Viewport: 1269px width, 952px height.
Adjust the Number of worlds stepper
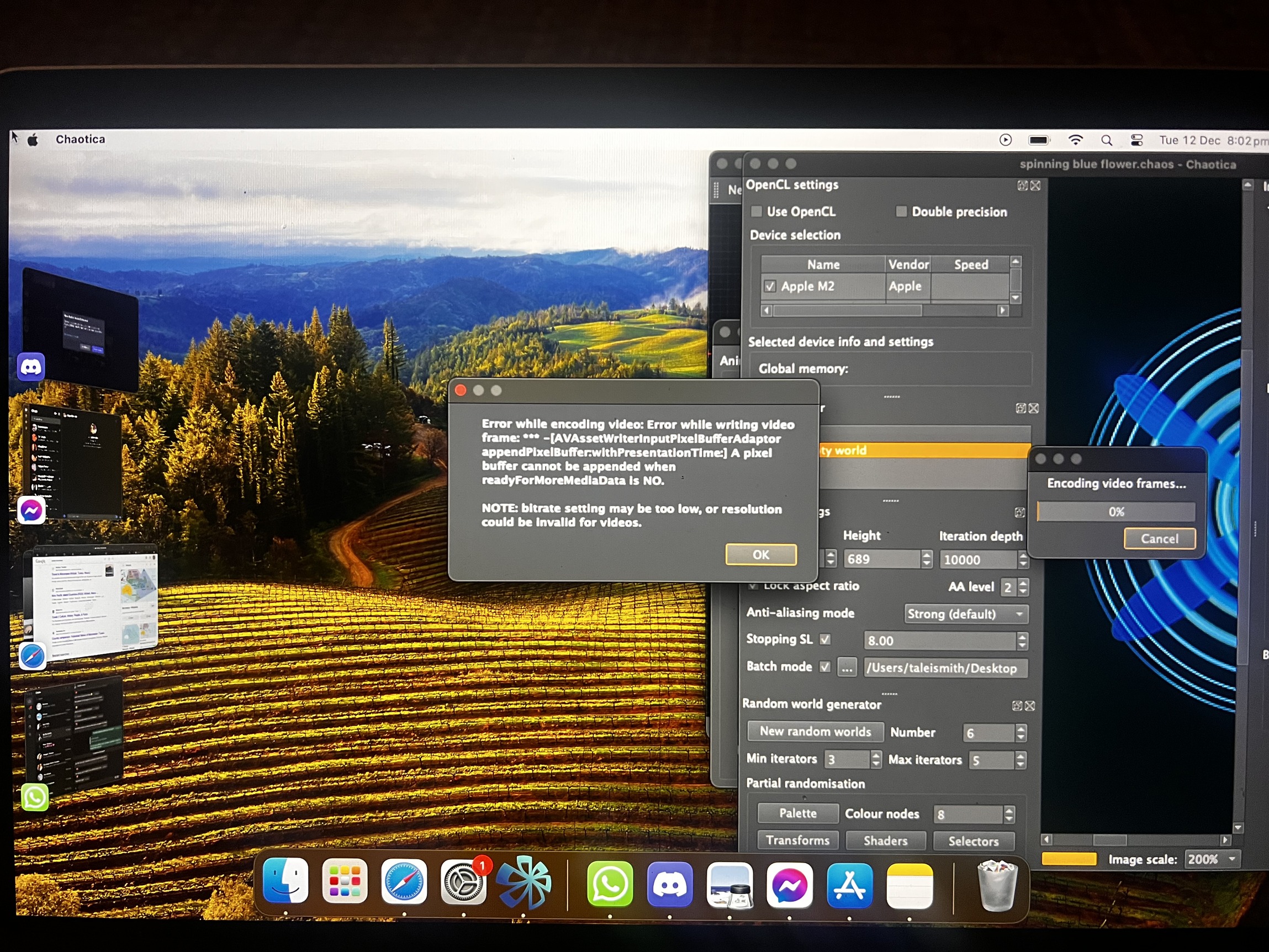(1021, 733)
